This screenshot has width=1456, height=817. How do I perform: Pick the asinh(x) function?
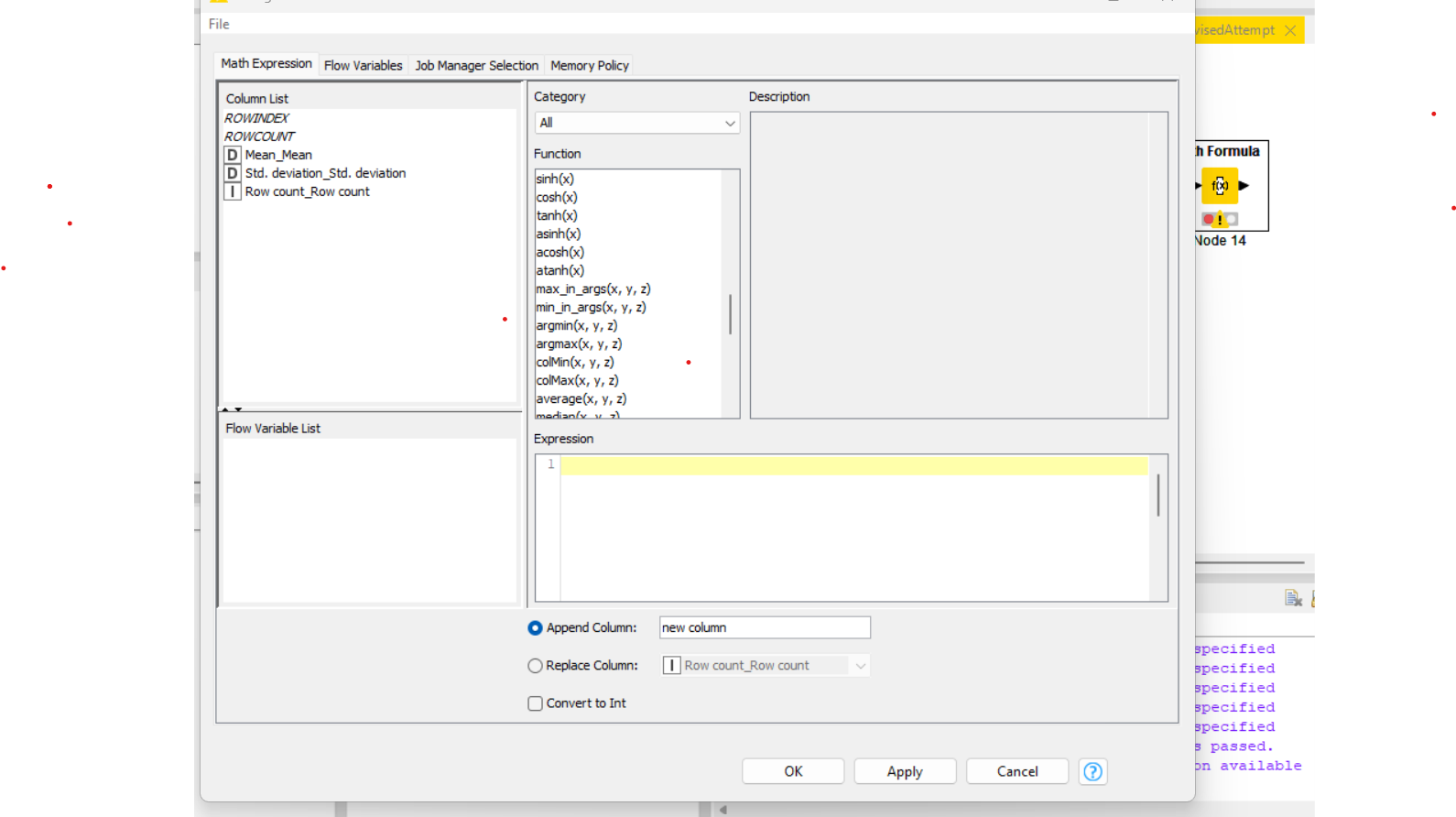pyautogui.click(x=559, y=234)
